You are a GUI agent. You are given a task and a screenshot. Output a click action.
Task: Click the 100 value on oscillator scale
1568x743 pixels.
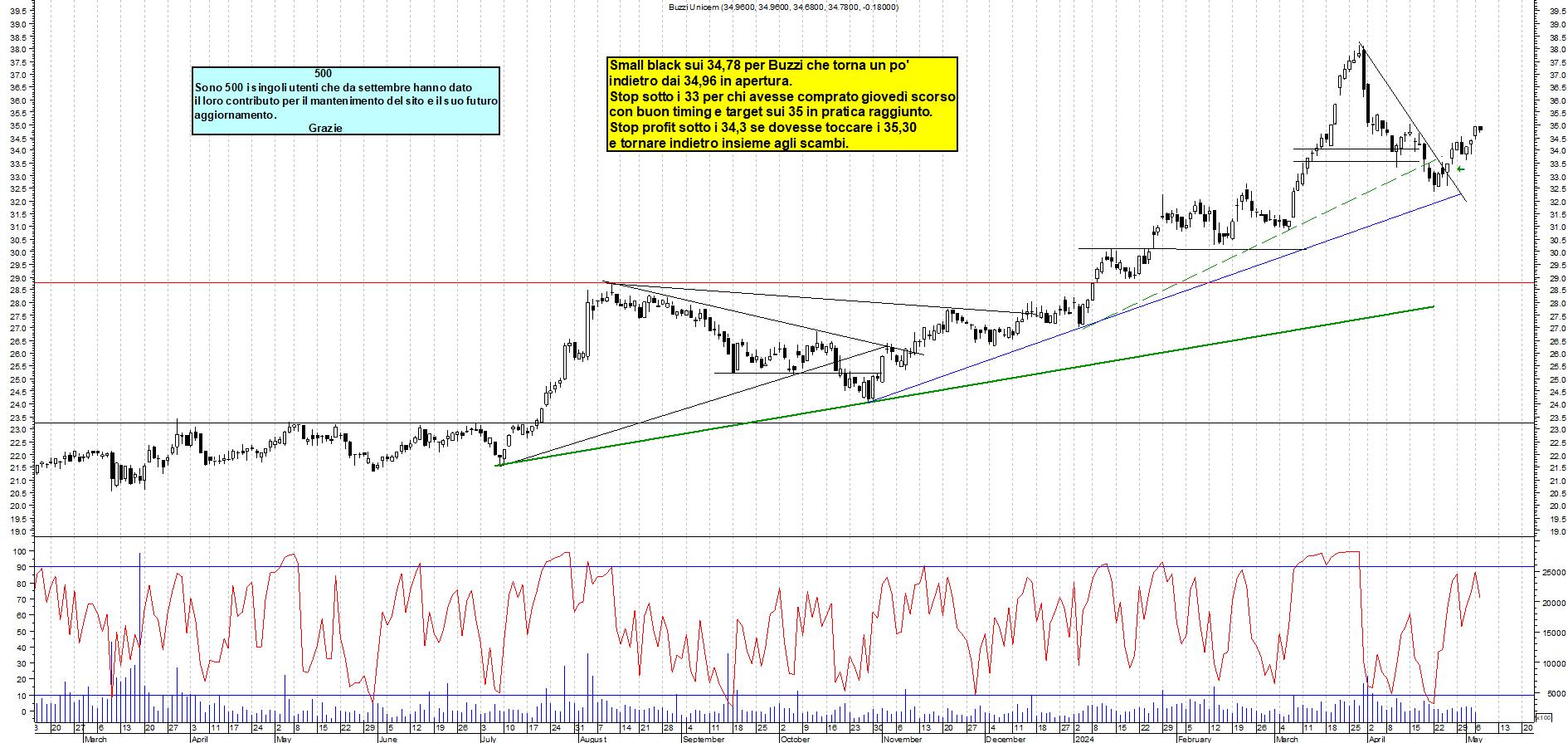point(19,552)
